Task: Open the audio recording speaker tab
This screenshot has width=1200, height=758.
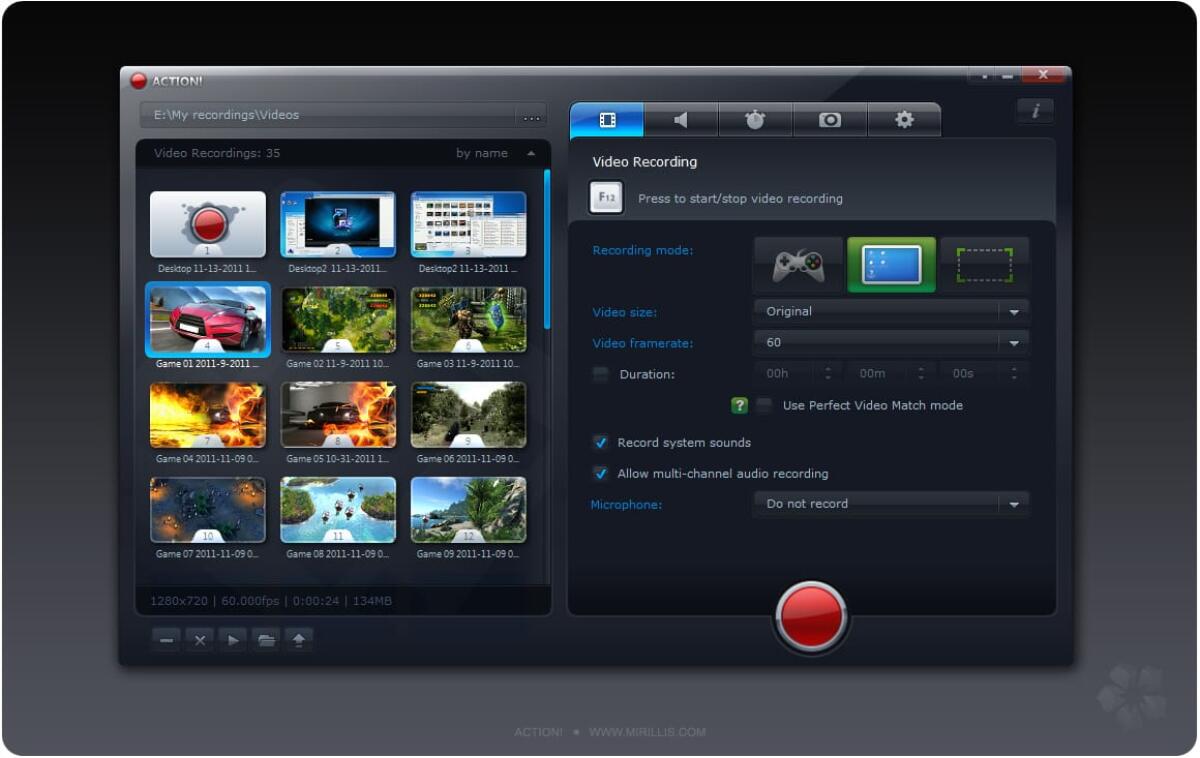Action: 681,119
